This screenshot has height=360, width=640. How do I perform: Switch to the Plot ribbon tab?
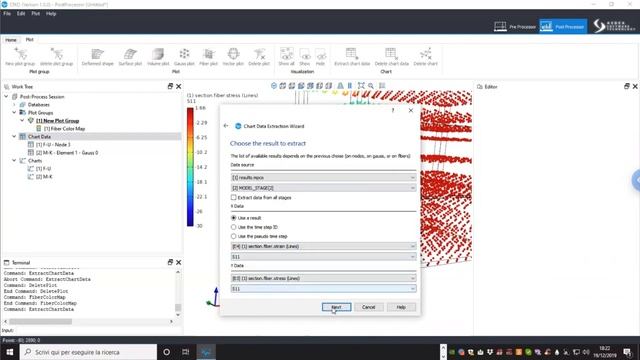[x=29, y=40]
